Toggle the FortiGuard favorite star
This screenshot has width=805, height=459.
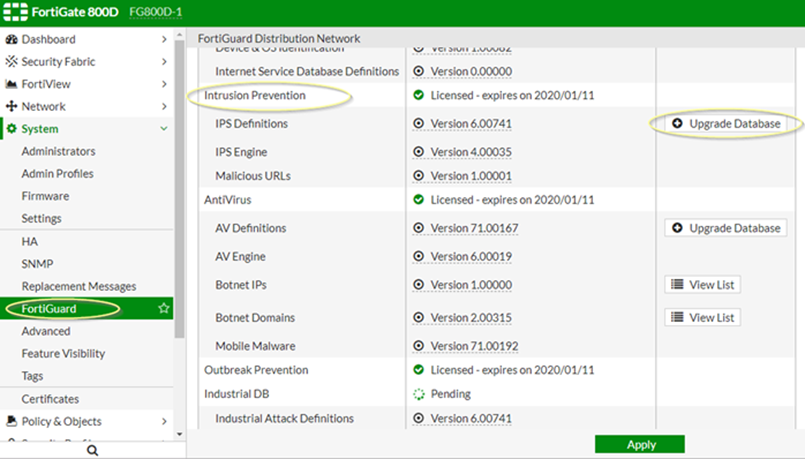point(164,308)
